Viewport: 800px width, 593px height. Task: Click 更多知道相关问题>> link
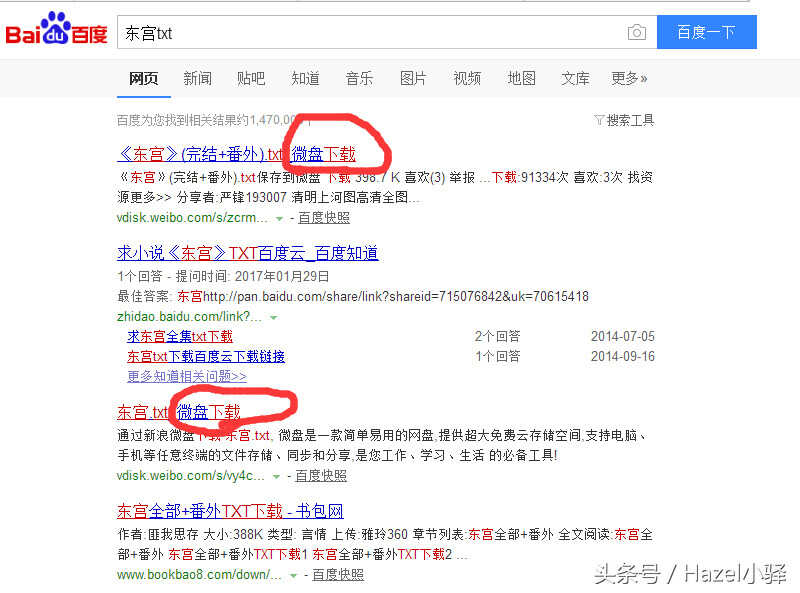click(x=187, y=376)
